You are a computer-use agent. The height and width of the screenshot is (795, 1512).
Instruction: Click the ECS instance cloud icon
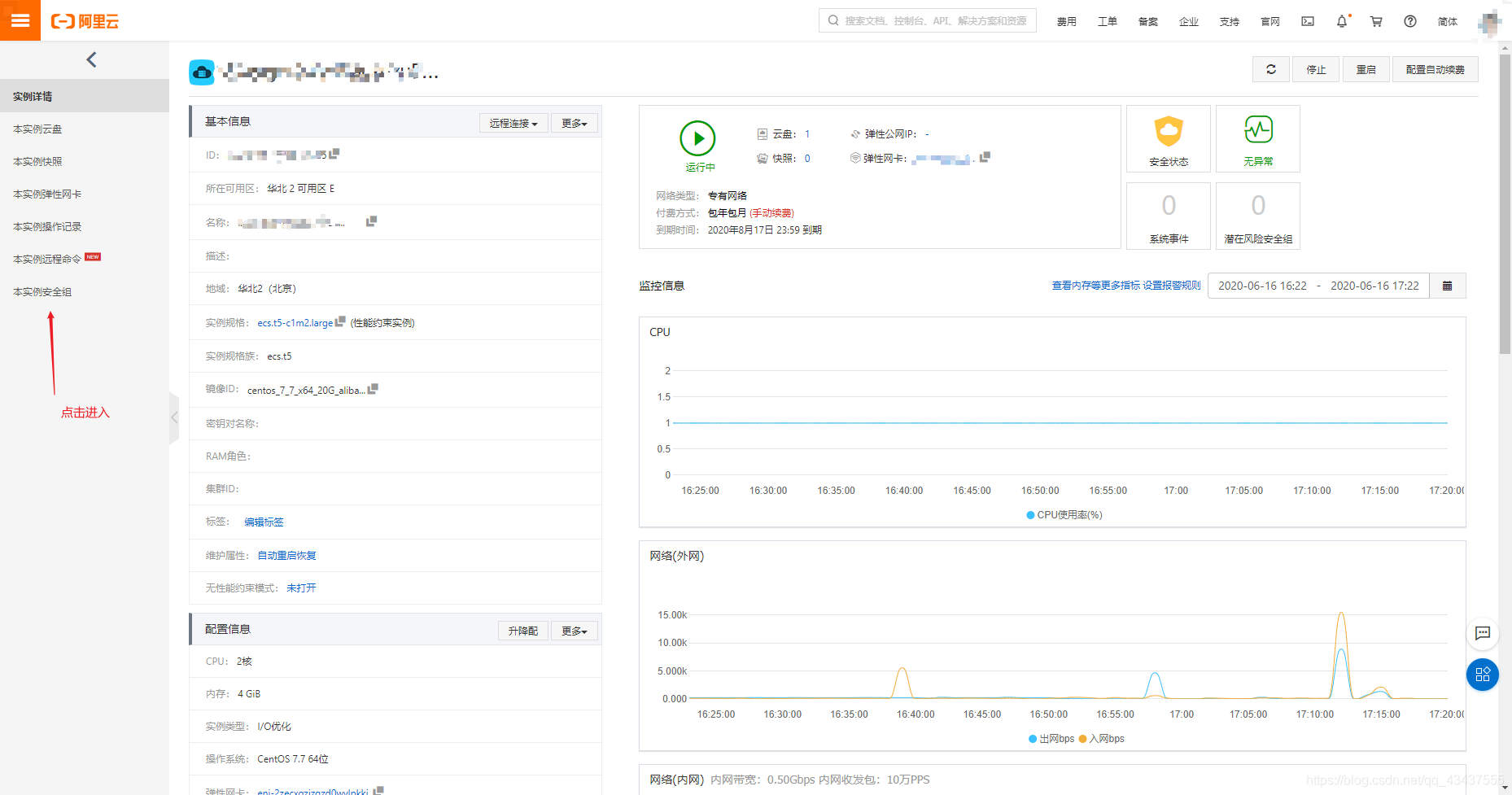tap(202, 72)
